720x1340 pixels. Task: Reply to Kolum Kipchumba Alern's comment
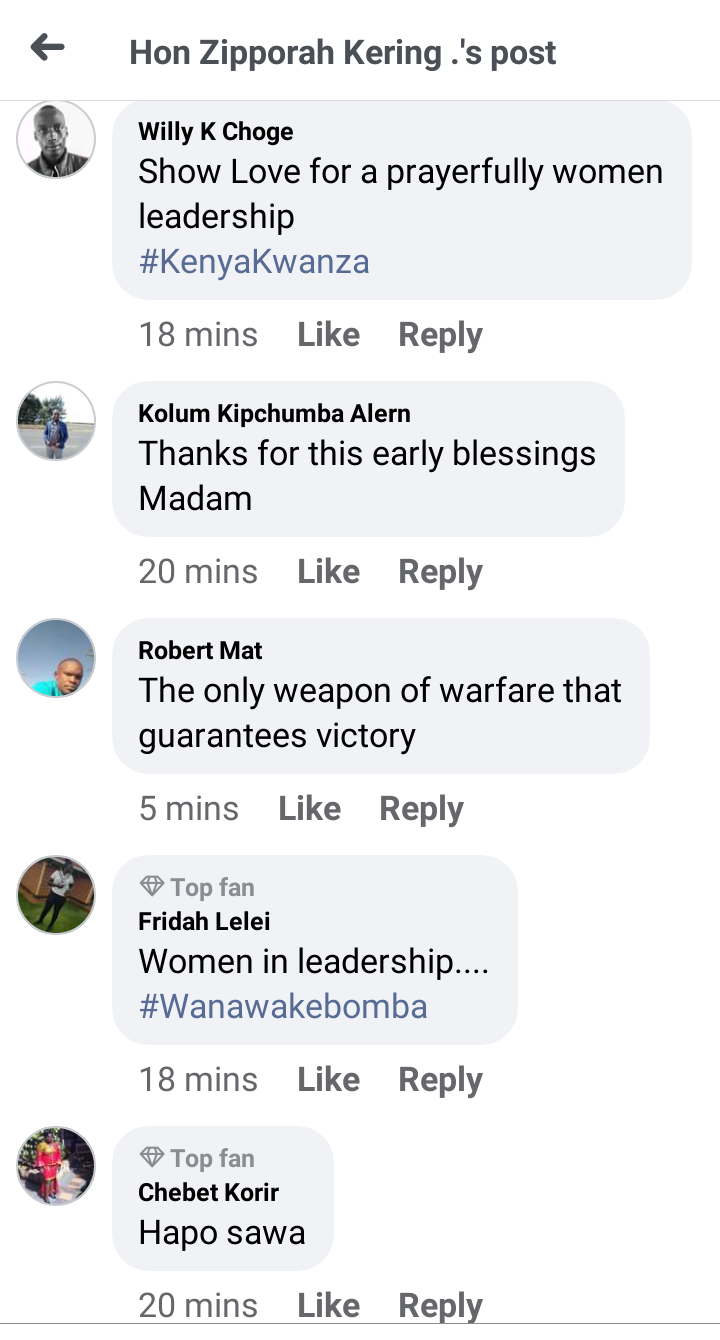point(440,572)
